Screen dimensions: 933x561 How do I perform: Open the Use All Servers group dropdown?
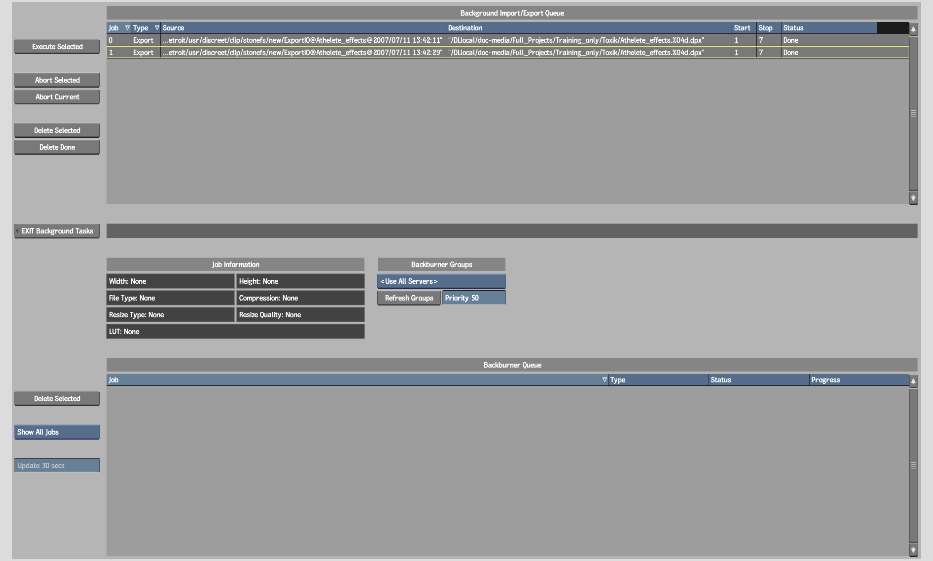[441, 282]
